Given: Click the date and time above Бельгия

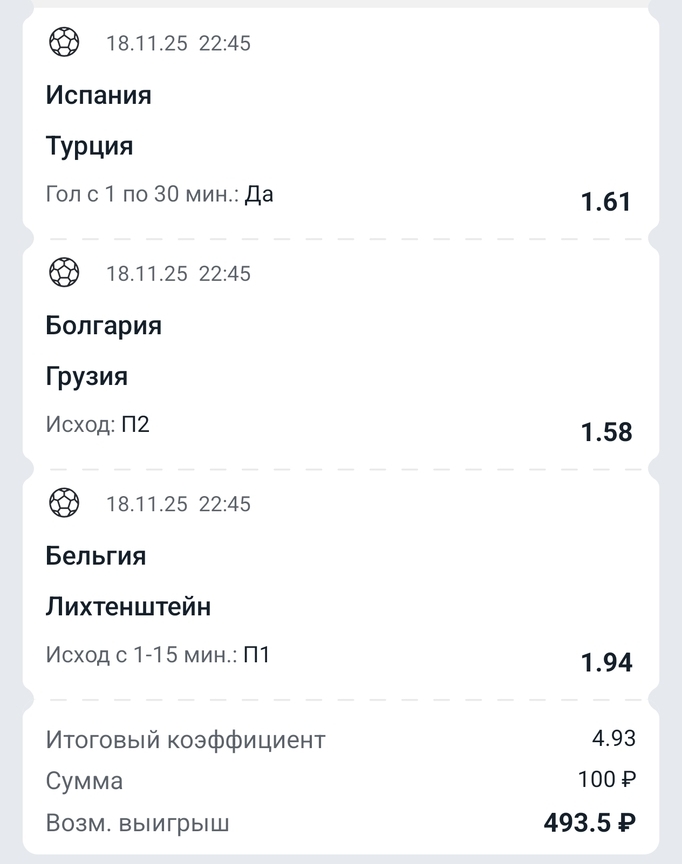Looking at the screenshot, I should [x=178, y=503].
